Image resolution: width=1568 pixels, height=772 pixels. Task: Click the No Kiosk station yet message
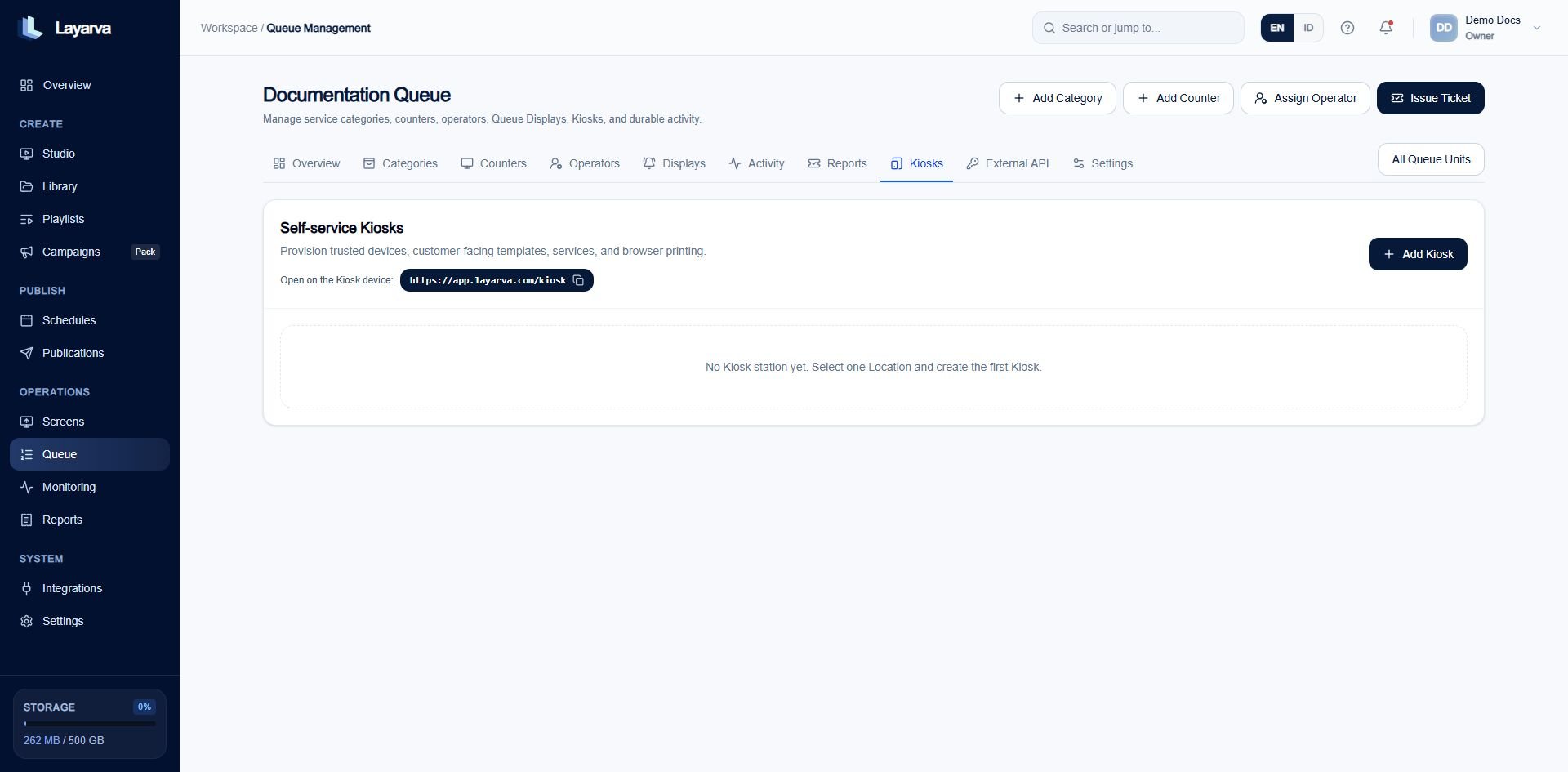(x=874, y=367)
